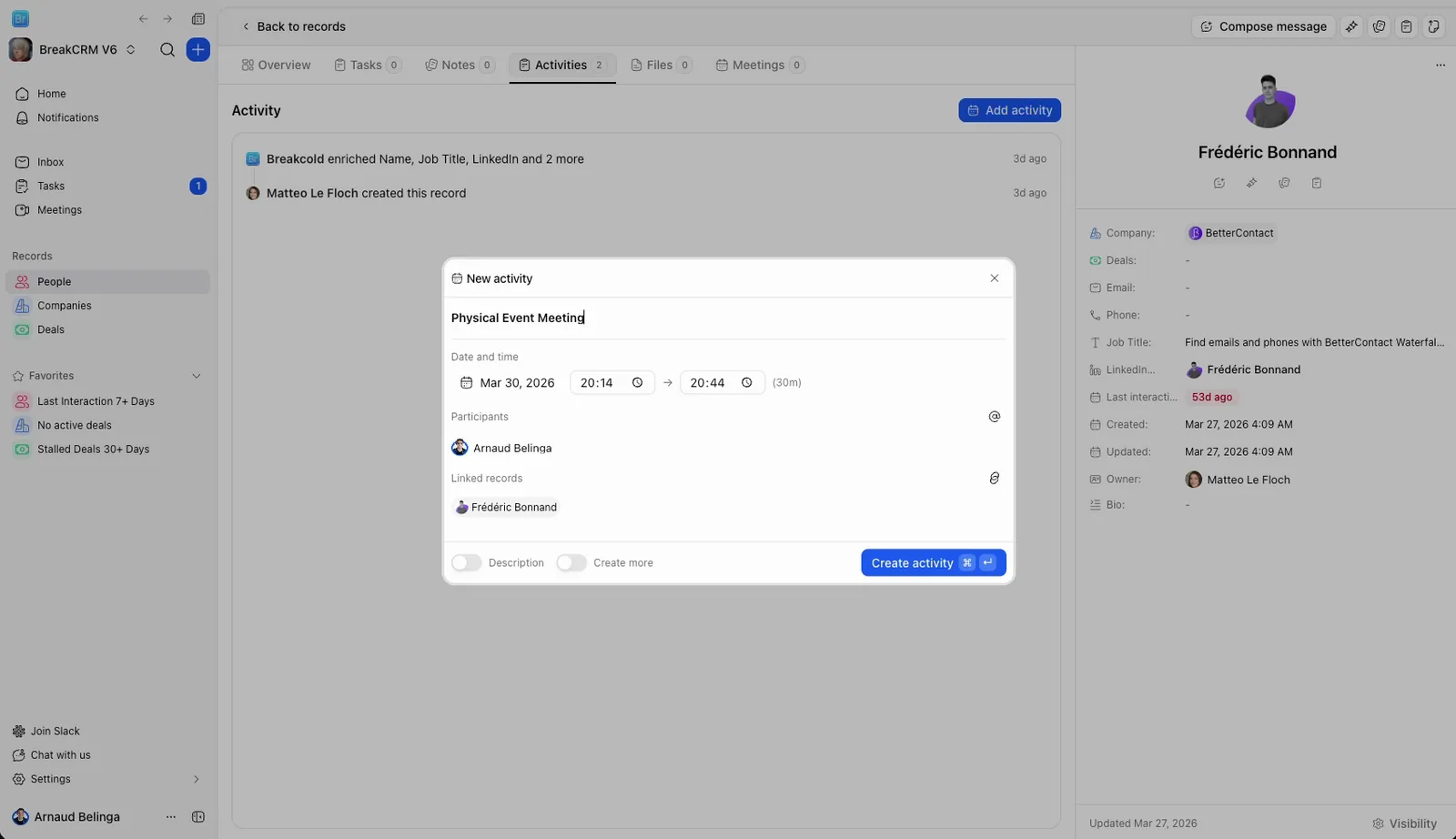Image resolution: width=1456 pixels, height=839 pixels.
Task: Collapse the Favorites section
Action: (x=197, y=376)
